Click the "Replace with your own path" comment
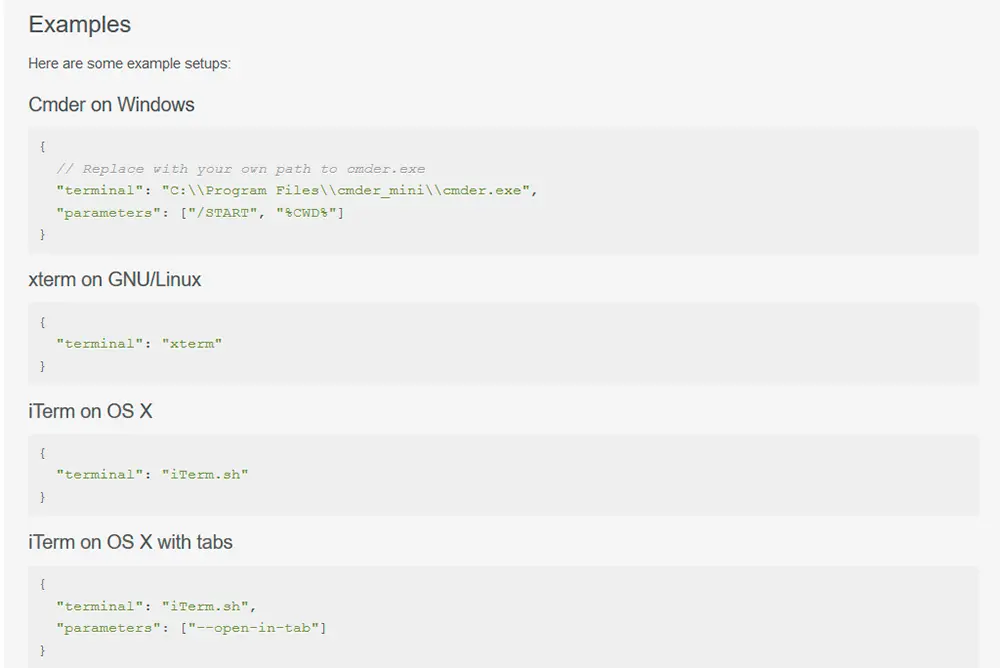The image size is (1000, 668). 241,169
